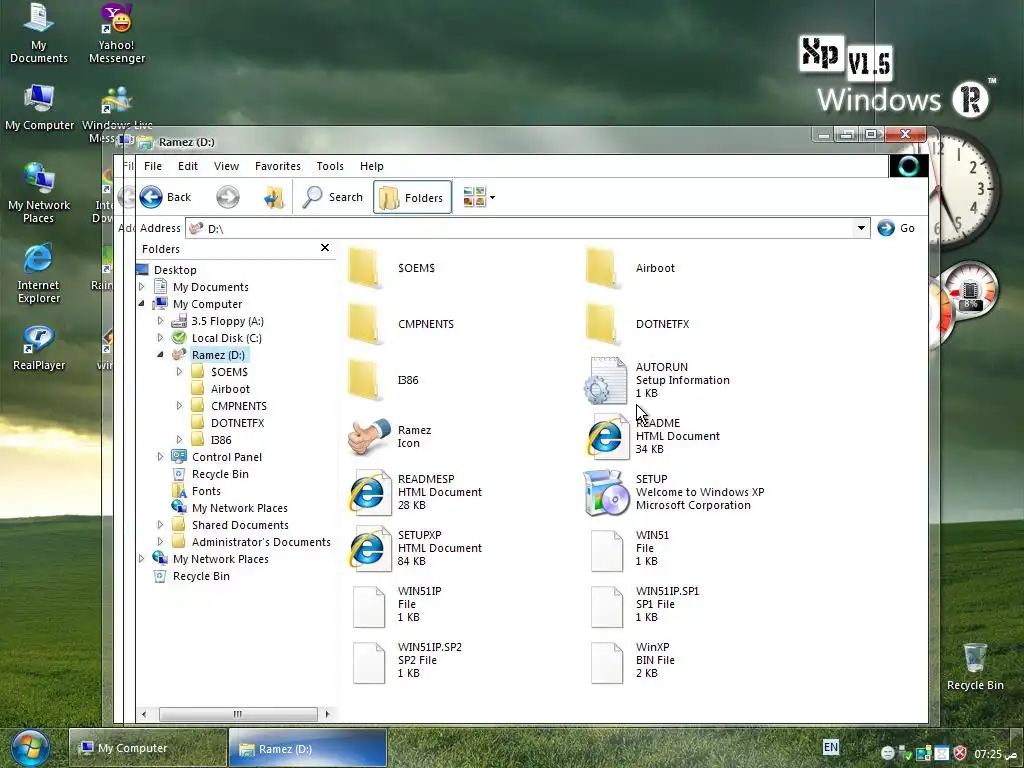Select I386 folder icon in file list
Screen dimensions: 1024x768
364,379
